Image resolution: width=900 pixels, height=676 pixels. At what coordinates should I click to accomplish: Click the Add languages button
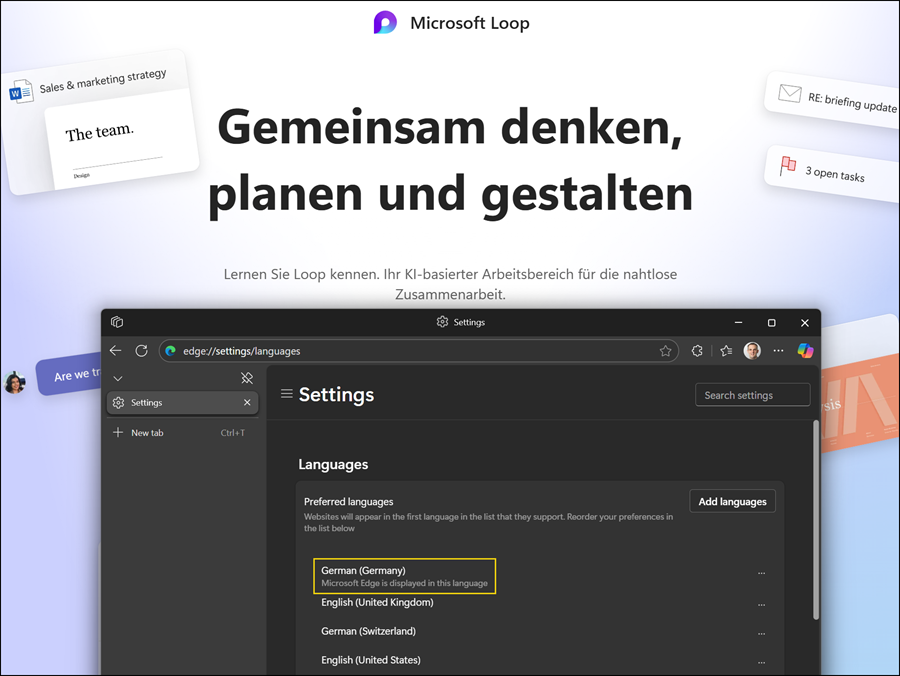coord(732,501)
